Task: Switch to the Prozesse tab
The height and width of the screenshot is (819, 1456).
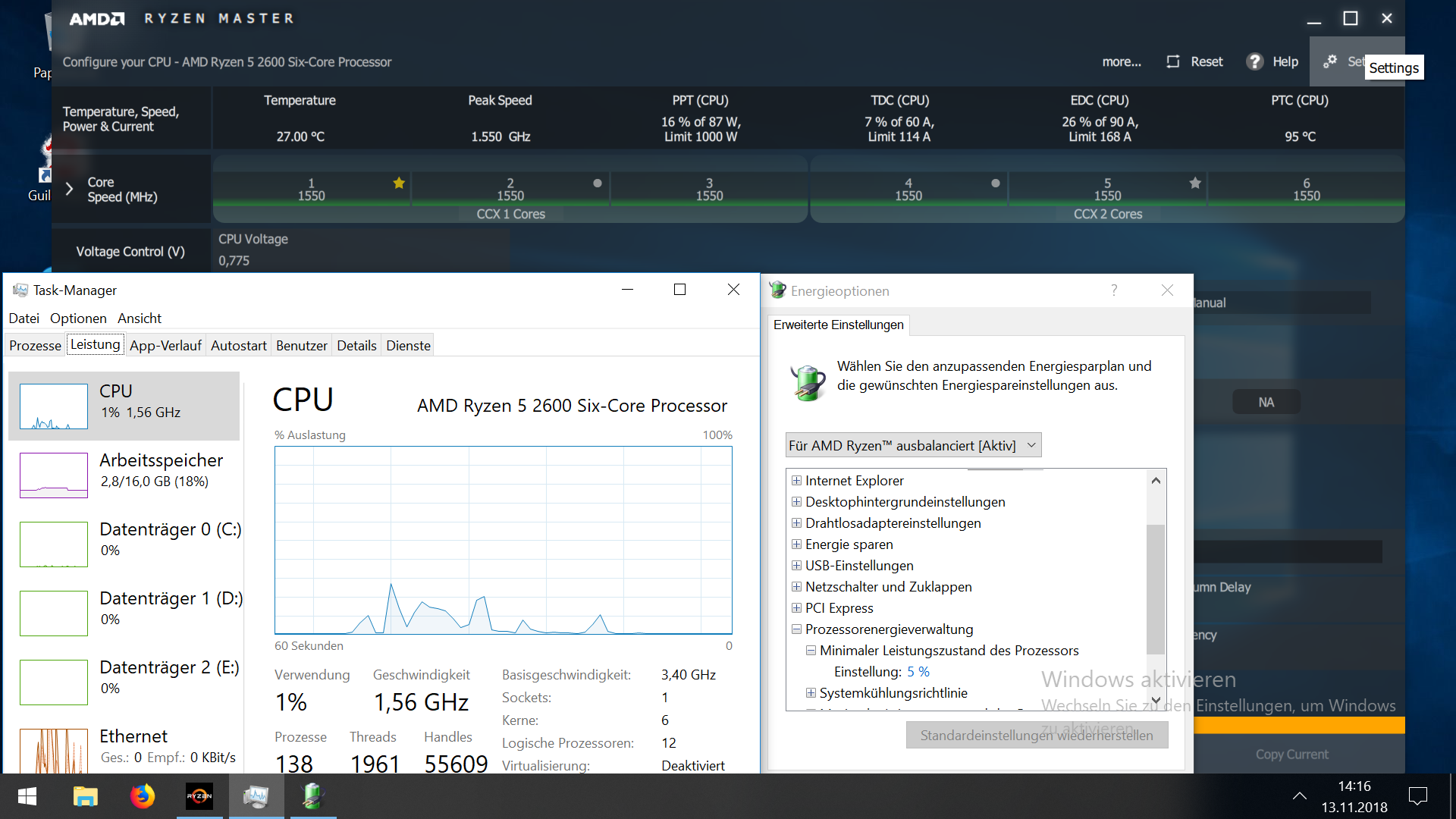Action: click(35, 346)
